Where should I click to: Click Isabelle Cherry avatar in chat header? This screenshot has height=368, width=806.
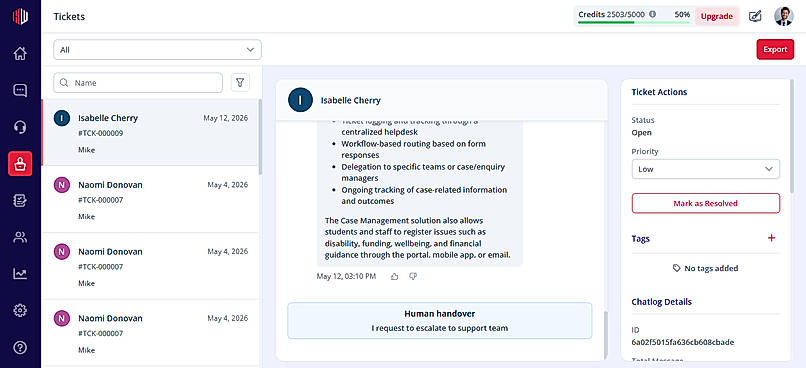(x=301, y=100)
